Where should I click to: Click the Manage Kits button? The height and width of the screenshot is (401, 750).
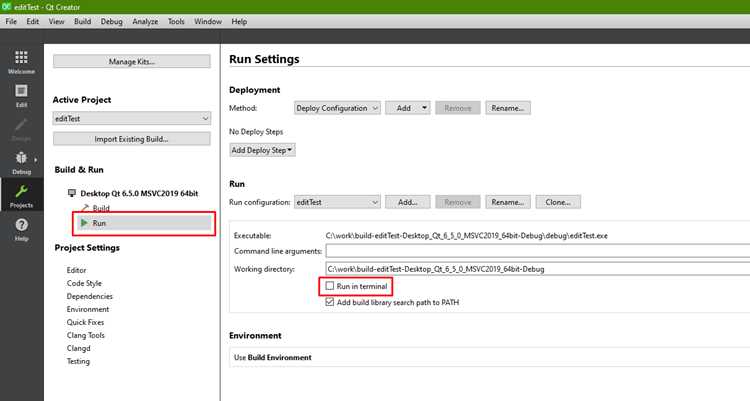132,61
